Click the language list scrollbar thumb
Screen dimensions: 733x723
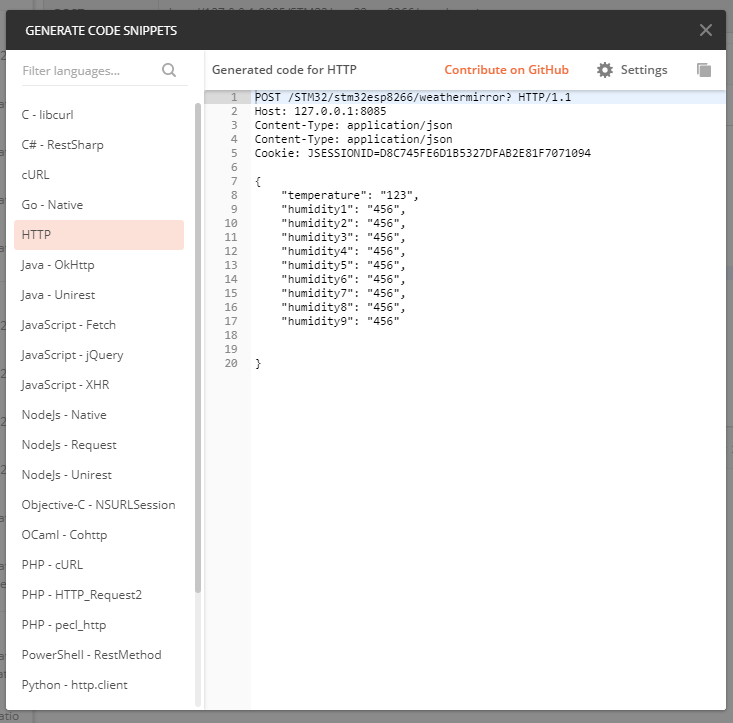click(x=198, y=348)
